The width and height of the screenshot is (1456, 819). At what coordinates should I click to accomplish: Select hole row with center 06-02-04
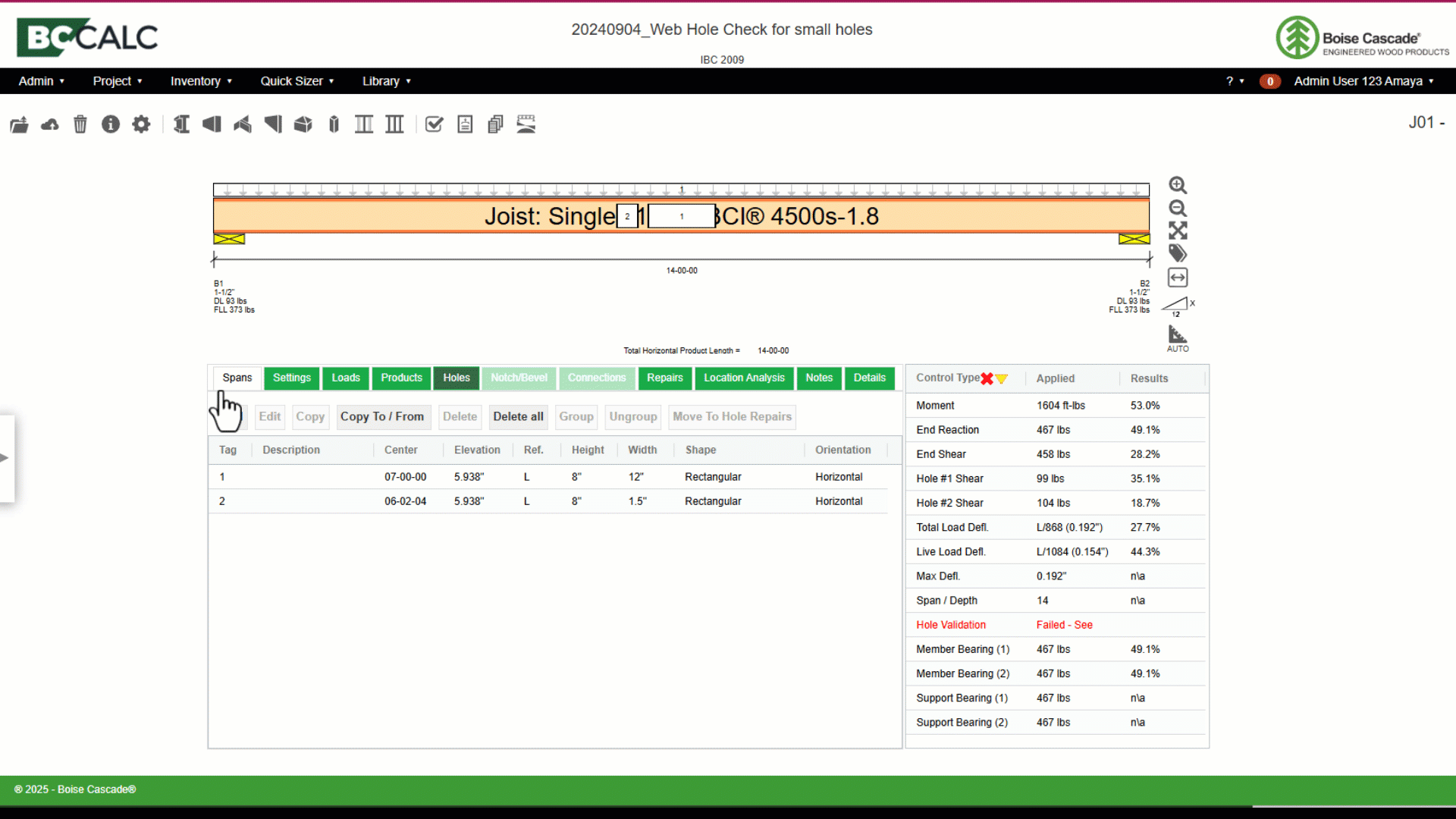coord(548,501)
